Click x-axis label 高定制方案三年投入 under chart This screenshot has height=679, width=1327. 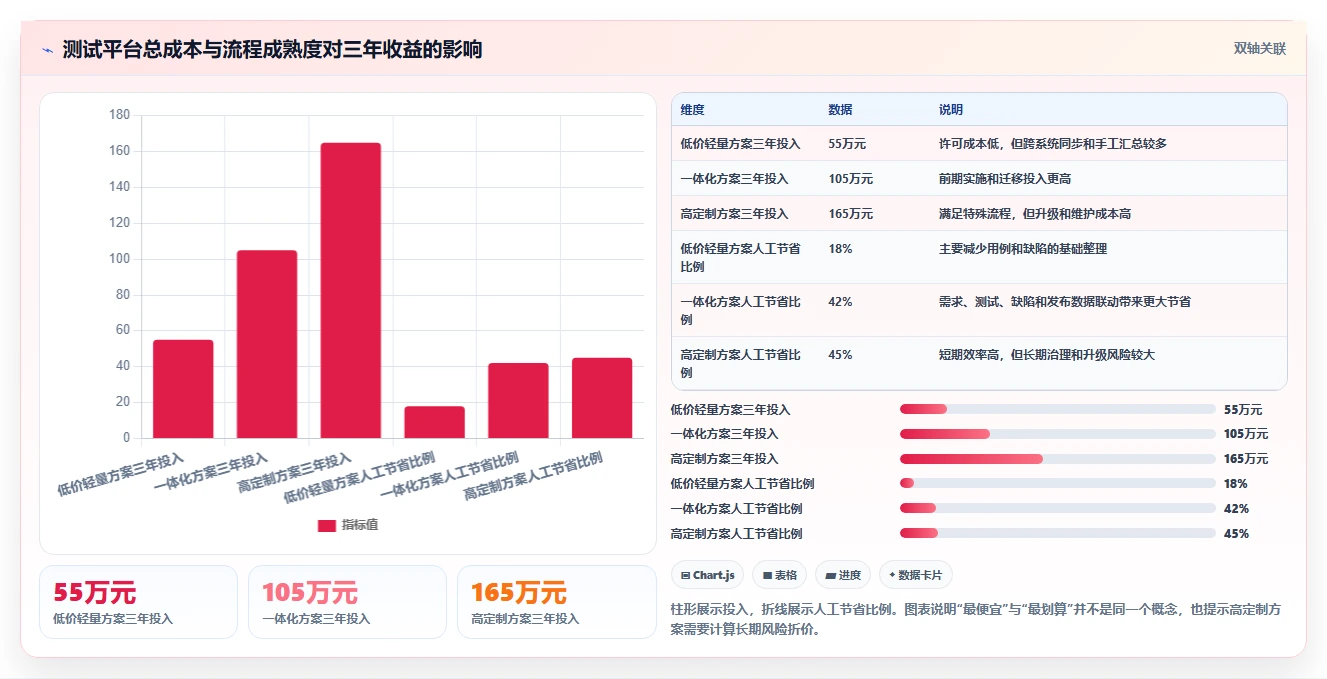[x=295, y=473]
